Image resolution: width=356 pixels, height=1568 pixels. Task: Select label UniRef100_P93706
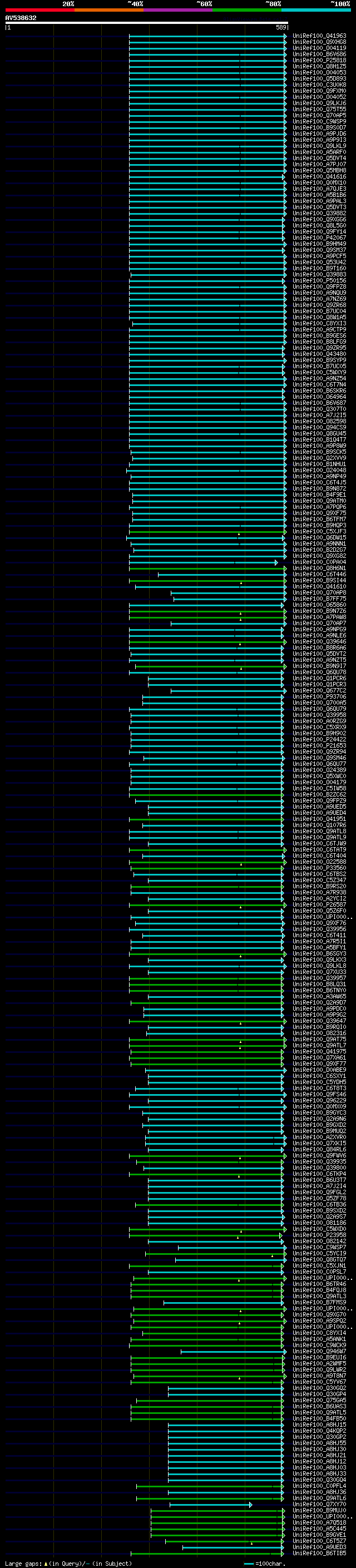click(x=319, y=696)
